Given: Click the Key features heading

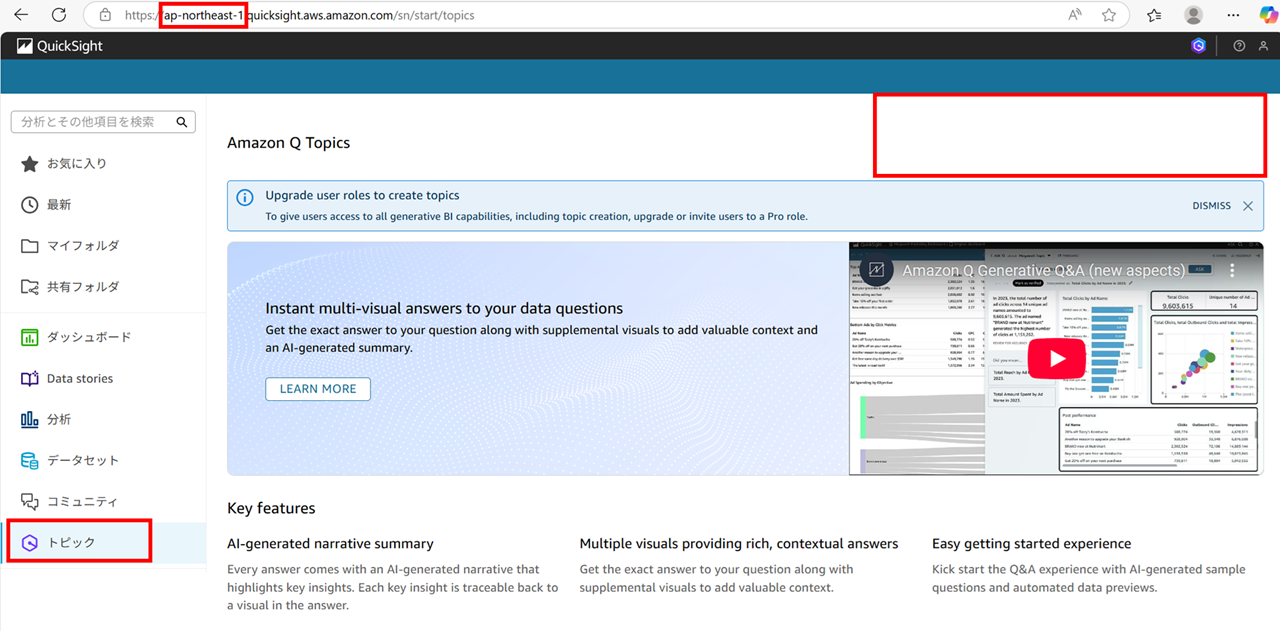Looking at the screenshot, I should tap(271, 508).
